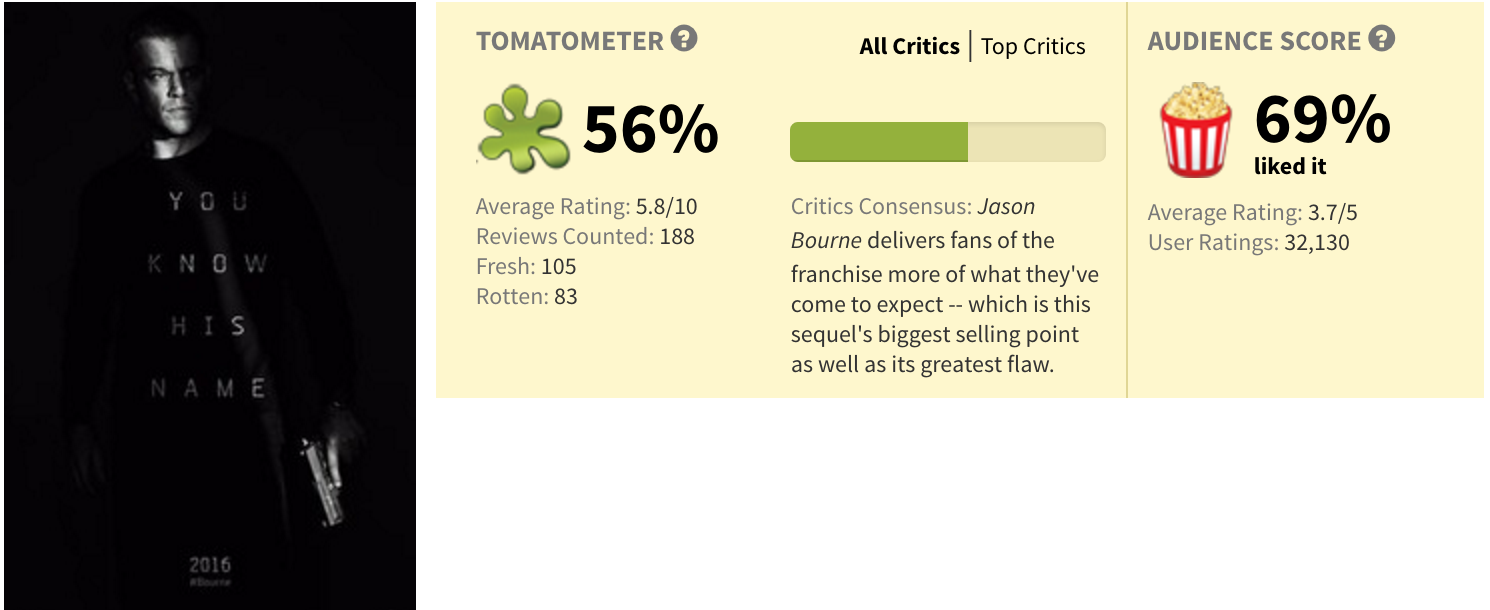Click the Critics Consensus paragraph
Screen dimensions: 1490x610
click(x=945, y=285)
